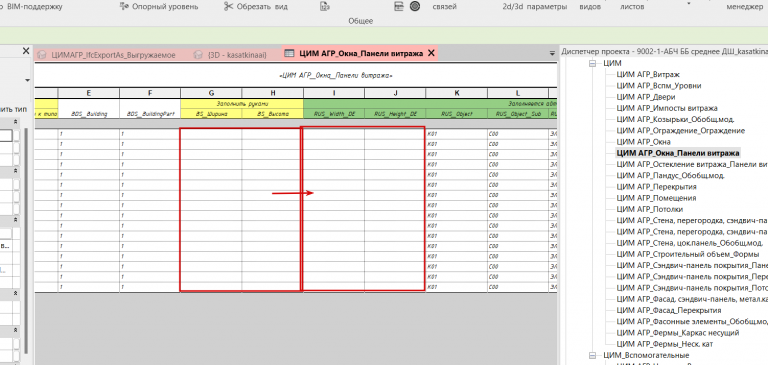Click the RUS_Object_Sub header cell

tap(518, 114)
